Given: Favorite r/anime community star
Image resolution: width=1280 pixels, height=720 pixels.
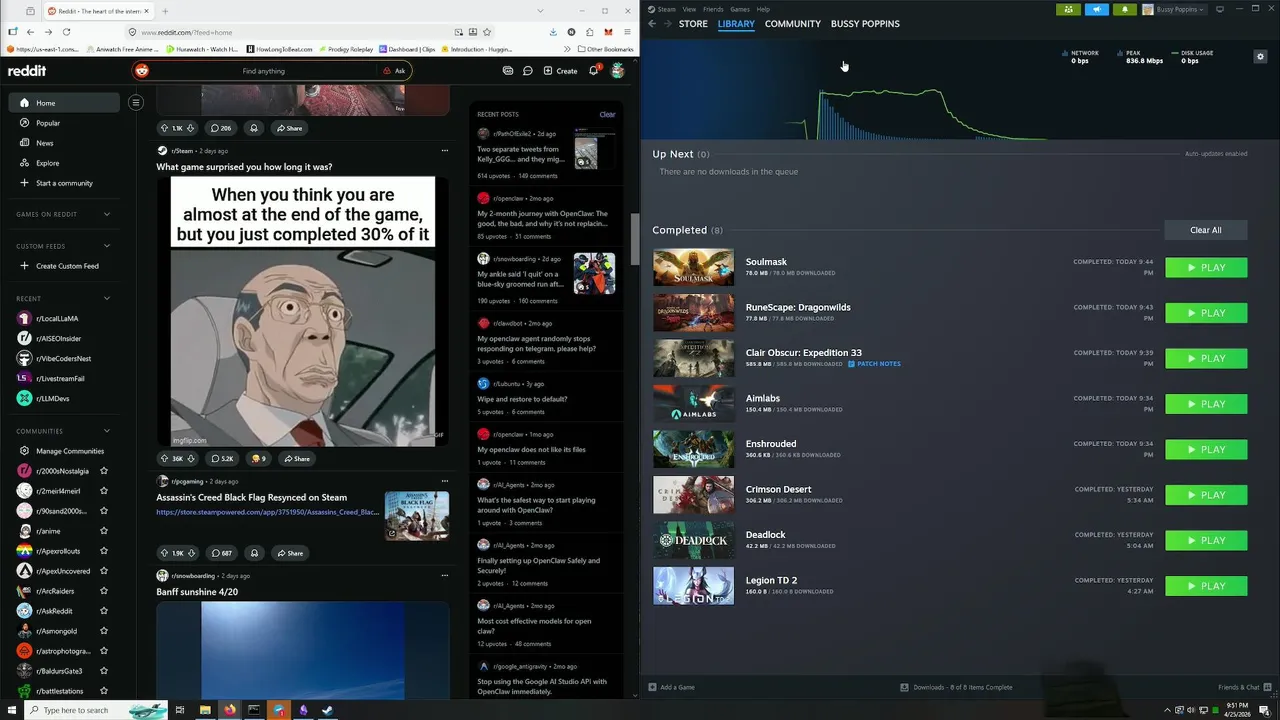Looking at the screenshot, I should (x=104, y=531).
